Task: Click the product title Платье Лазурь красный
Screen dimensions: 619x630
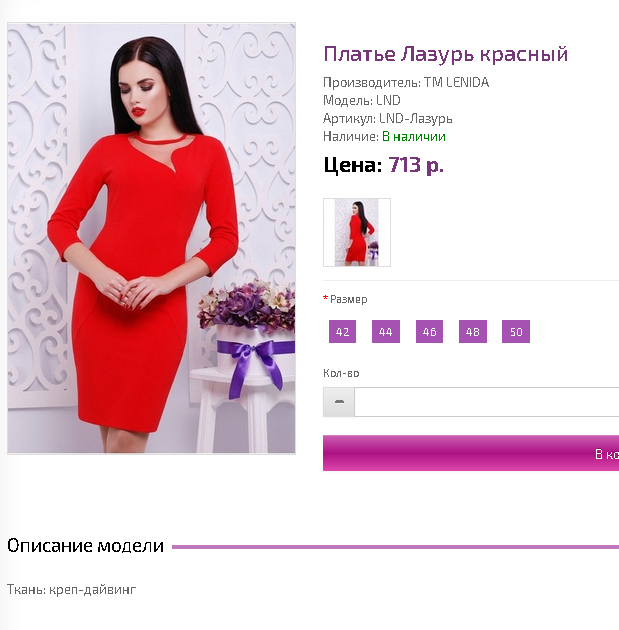Action: point(445,54)
